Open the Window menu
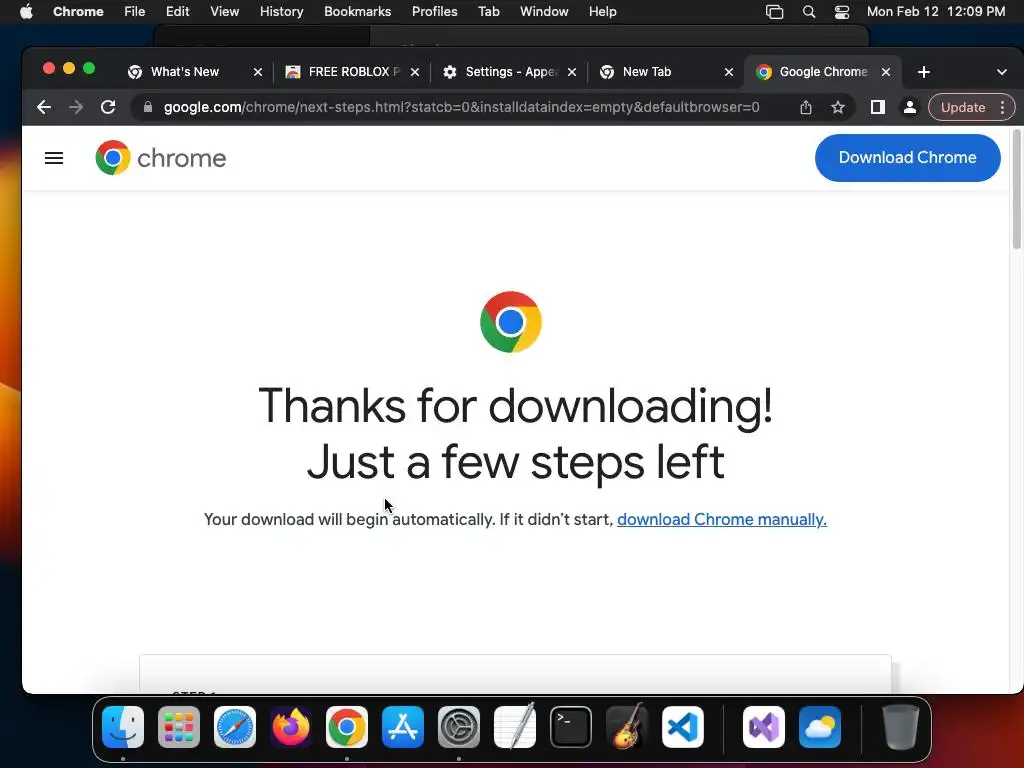Screen dimensions: 1024x768 pyautogui.click(x=544, y=12)
